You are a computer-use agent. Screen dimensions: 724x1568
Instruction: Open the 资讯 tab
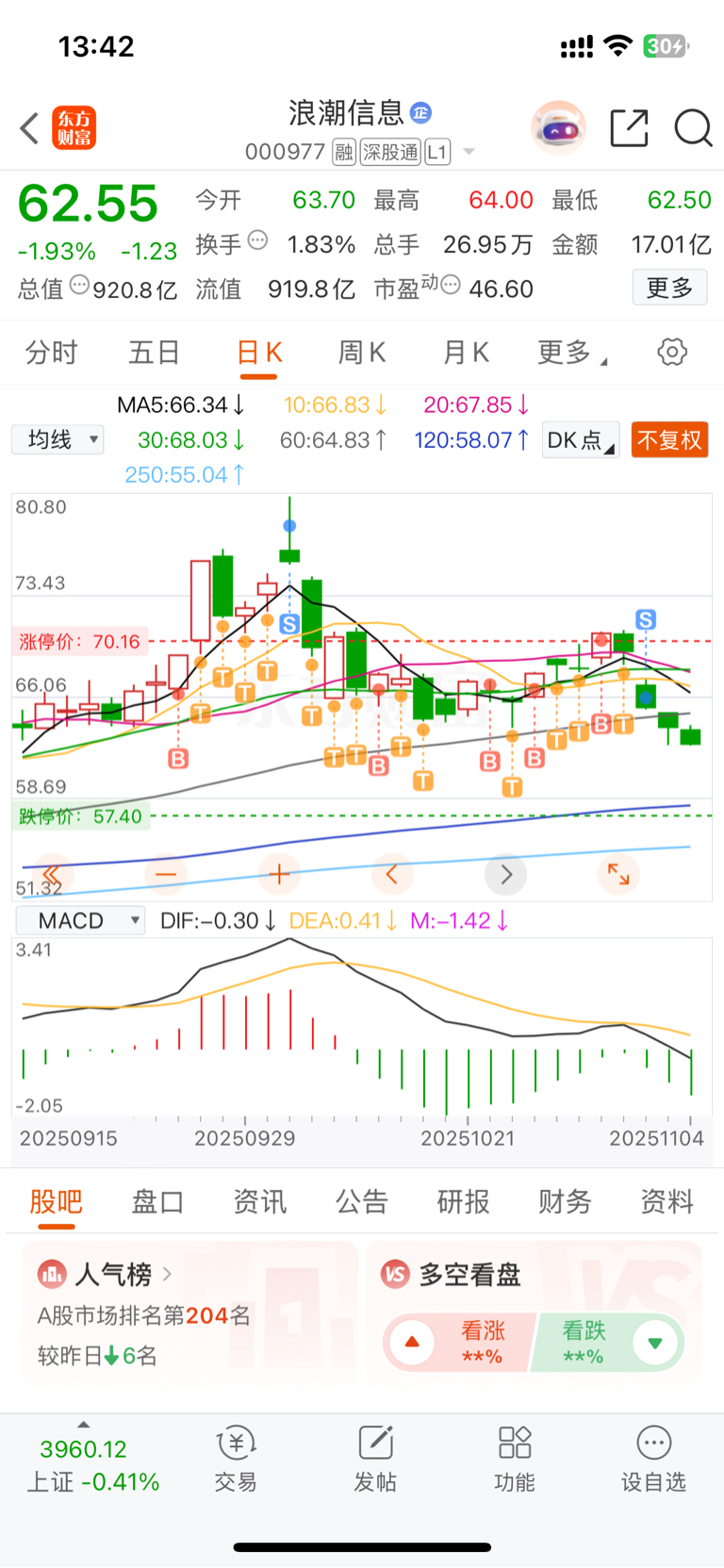tap(260, 1201)
